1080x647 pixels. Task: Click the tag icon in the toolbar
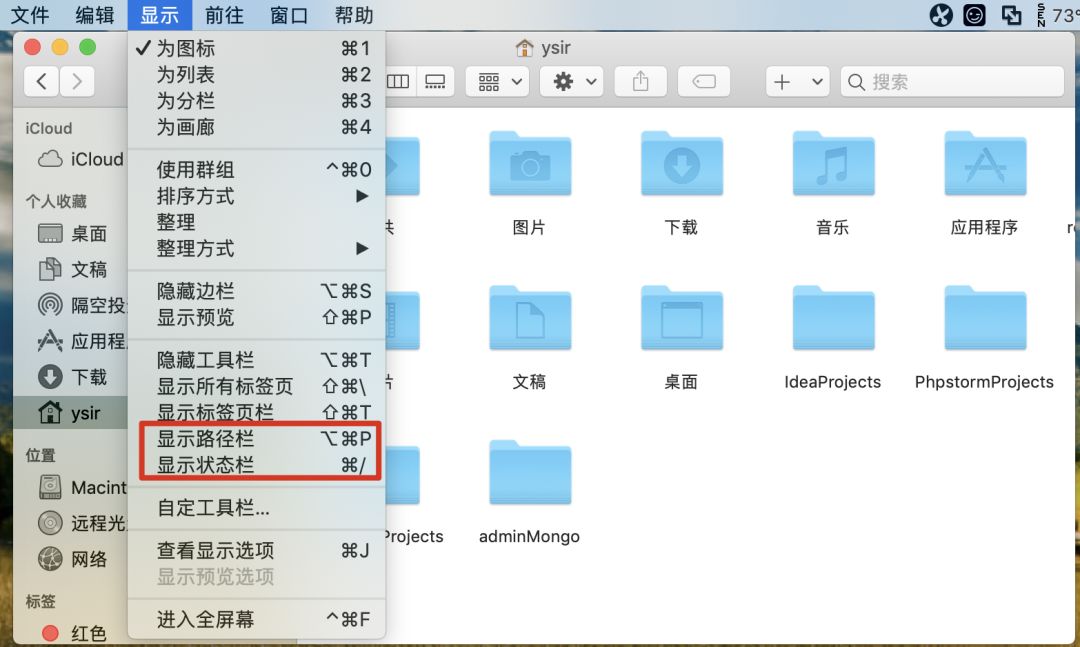coord(704,81)
